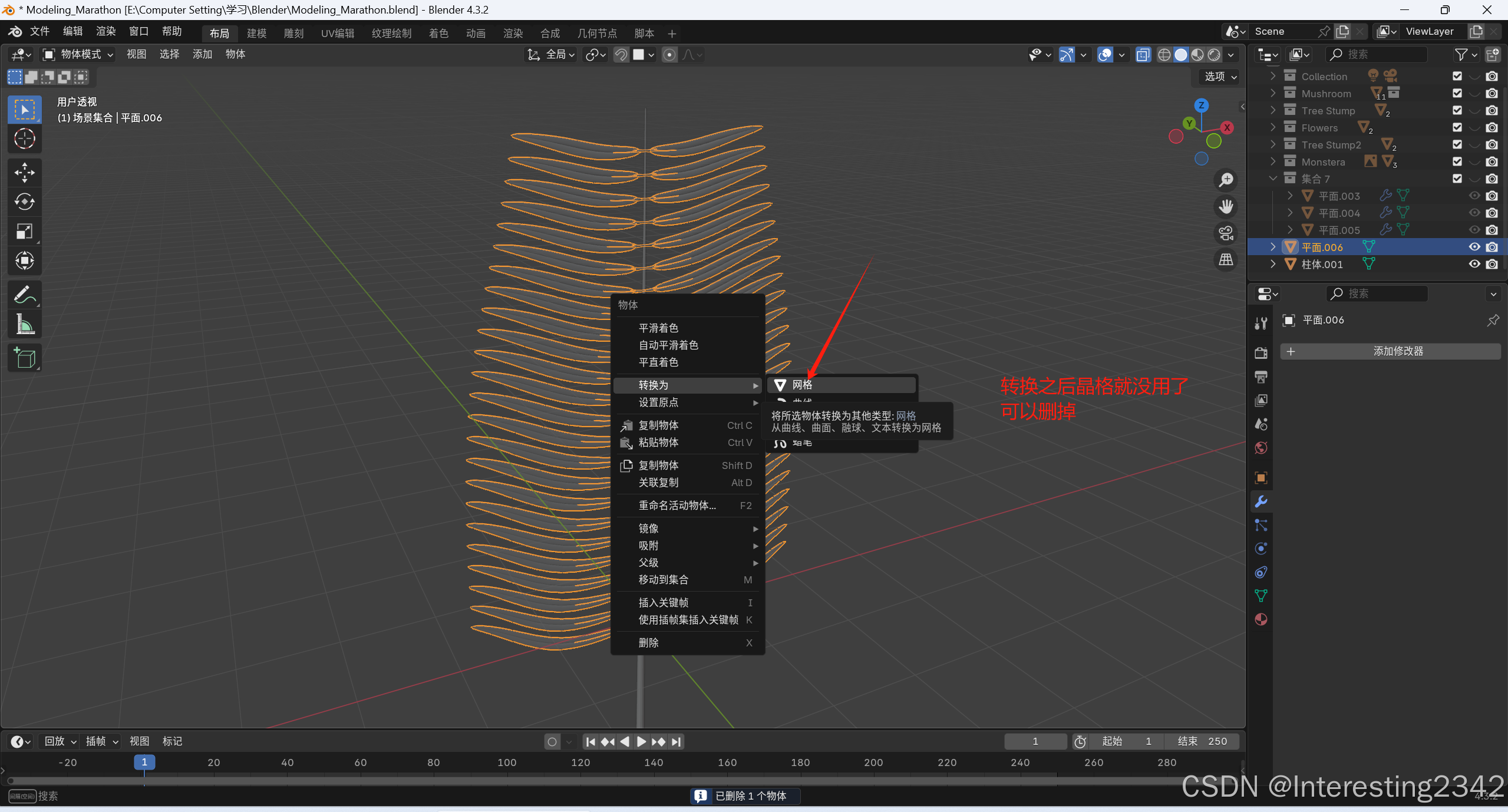
Task: Hide 柱体.001 with its eye icon
Action: 1474,264
